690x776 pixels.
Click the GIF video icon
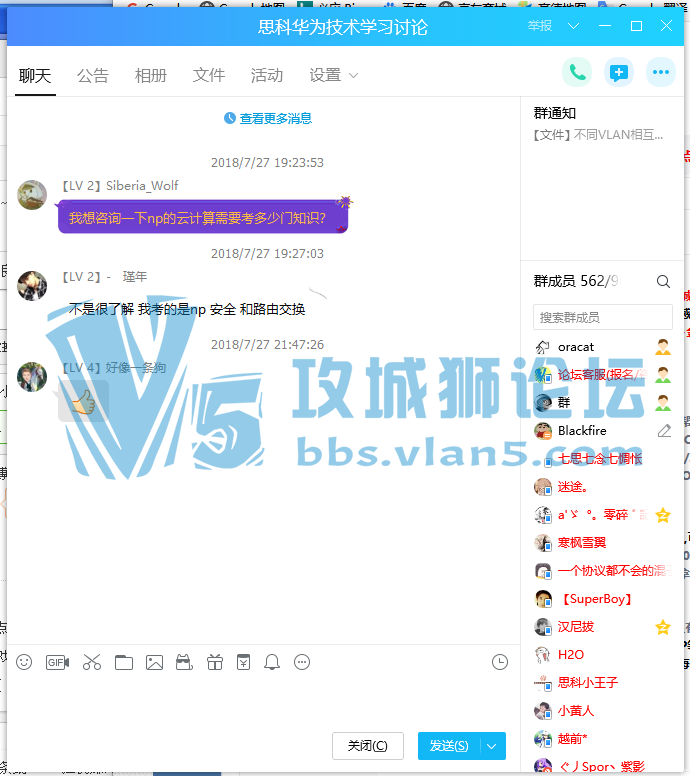pos(57,662)
